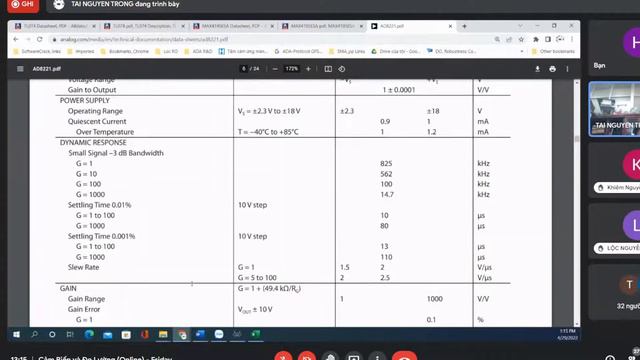Viewport: 640px width, 360px height.
Task: Go back in Chrome browser
Action: pos(16,39)
